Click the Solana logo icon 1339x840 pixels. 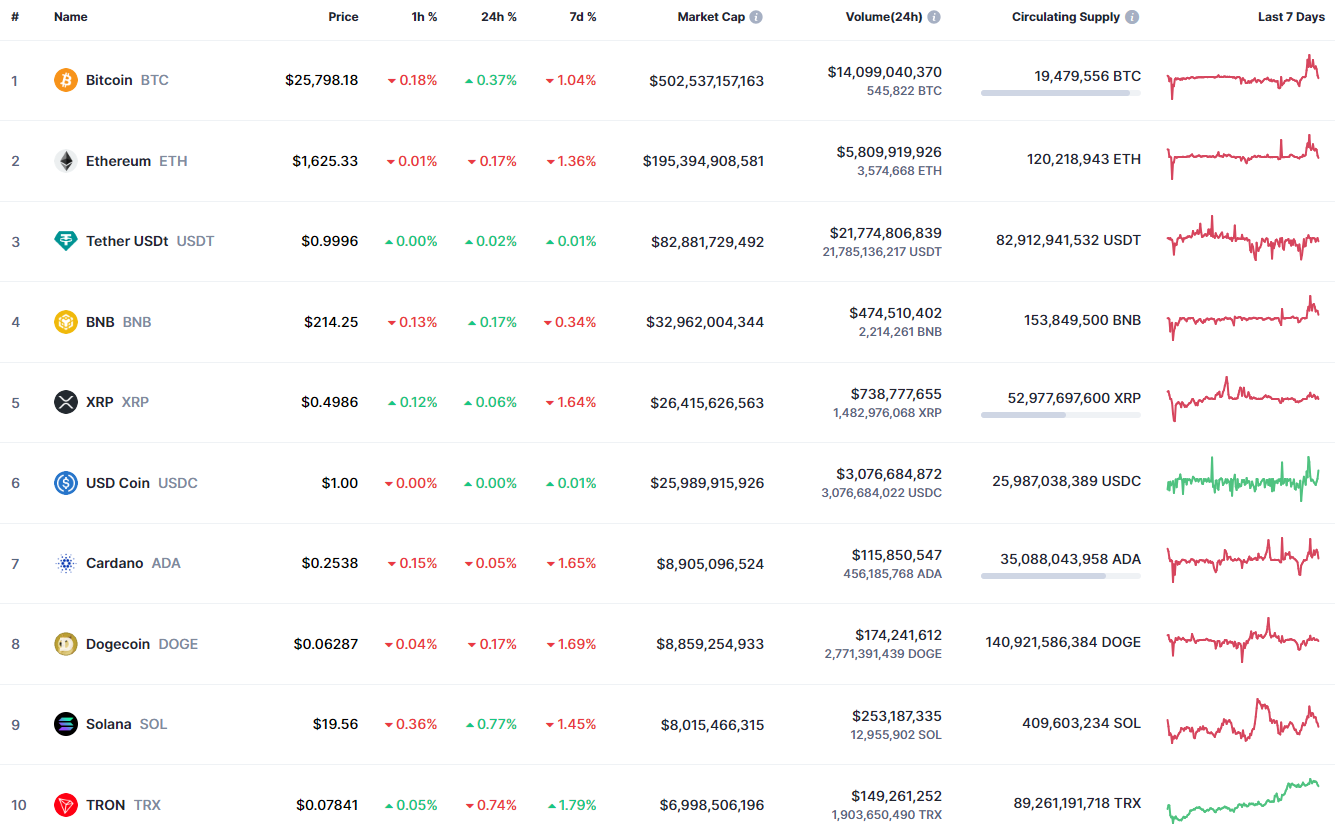(66, 724)
